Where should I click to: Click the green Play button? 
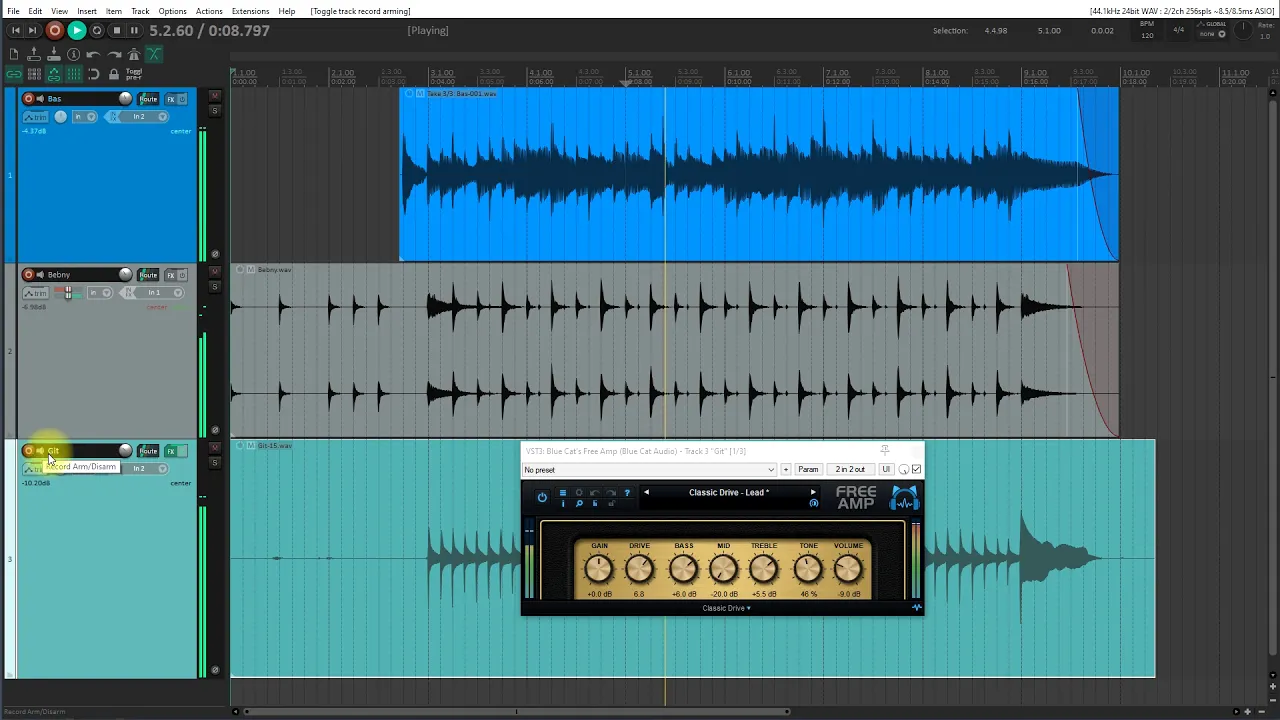(x=77, y=31)
